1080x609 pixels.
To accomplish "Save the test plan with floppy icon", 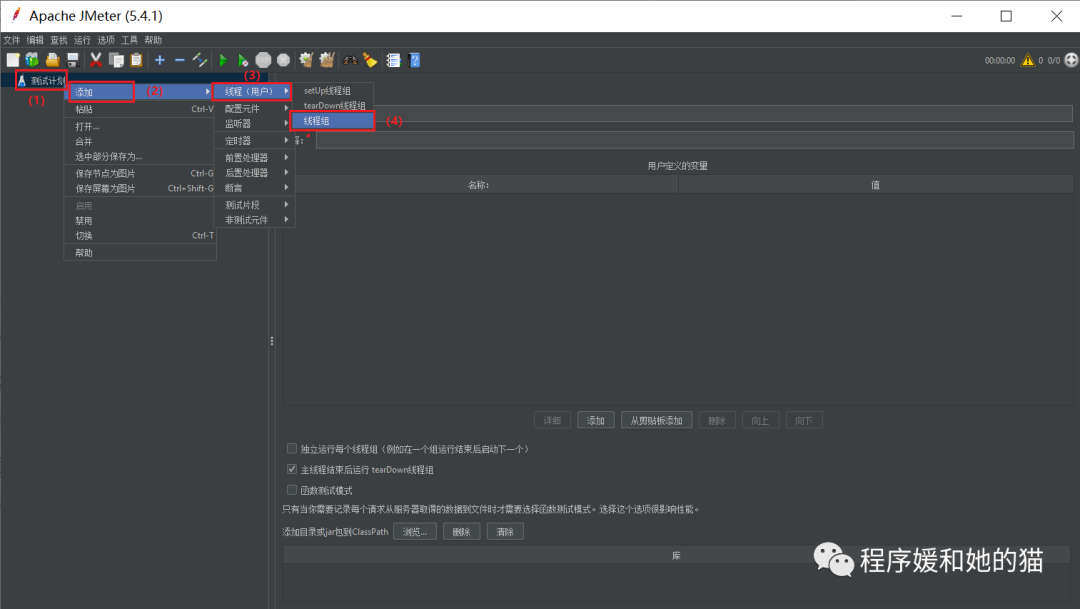I will pyautogui.click(x=72, y=60).
